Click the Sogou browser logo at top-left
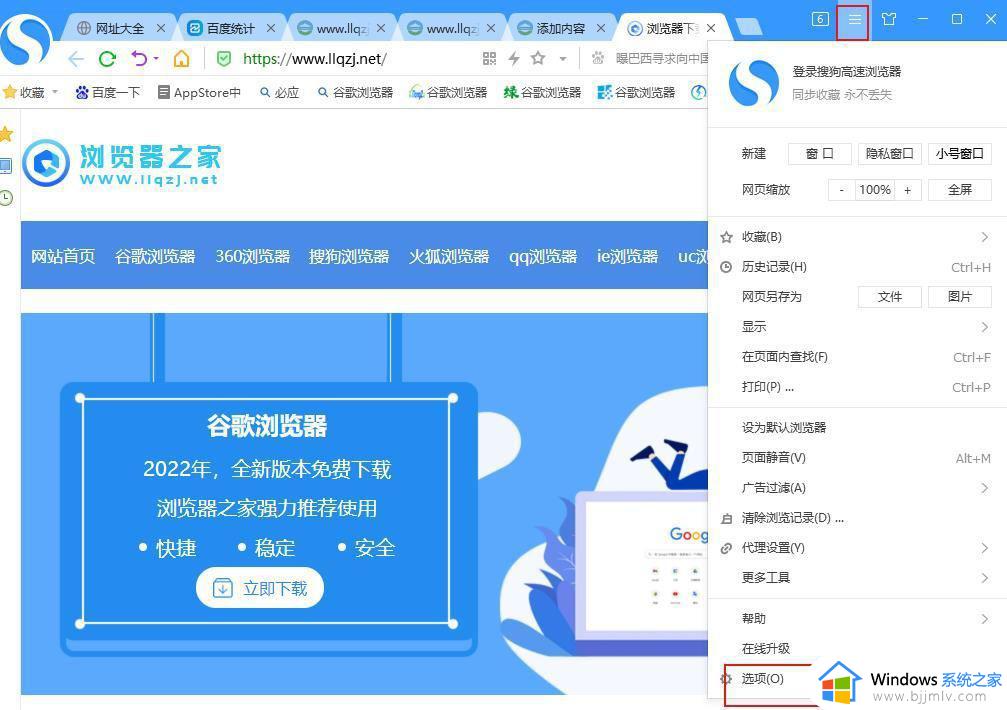Screen dimensions: 1007x710 point(25,40)
